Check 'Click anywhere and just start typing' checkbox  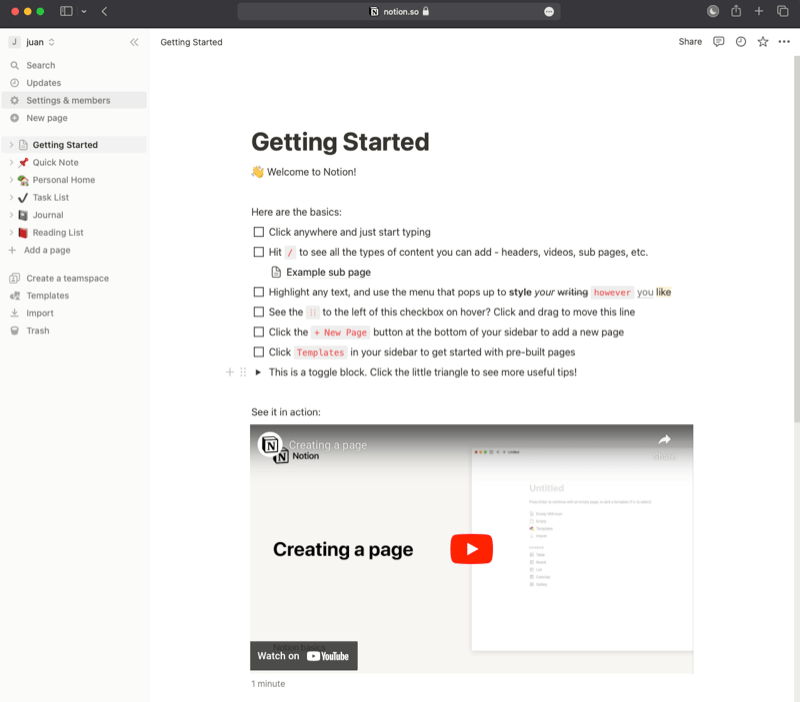pos(259,232)
